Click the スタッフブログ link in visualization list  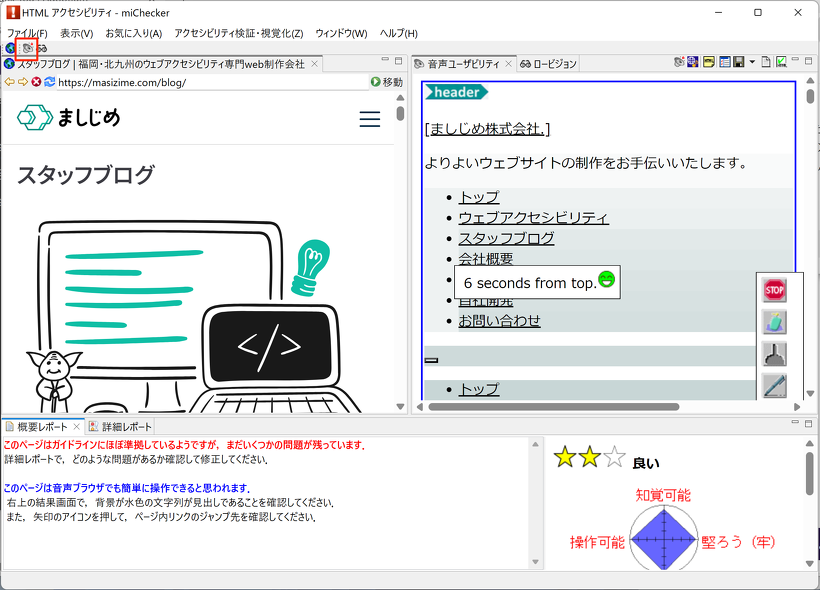tap(506, 239)
